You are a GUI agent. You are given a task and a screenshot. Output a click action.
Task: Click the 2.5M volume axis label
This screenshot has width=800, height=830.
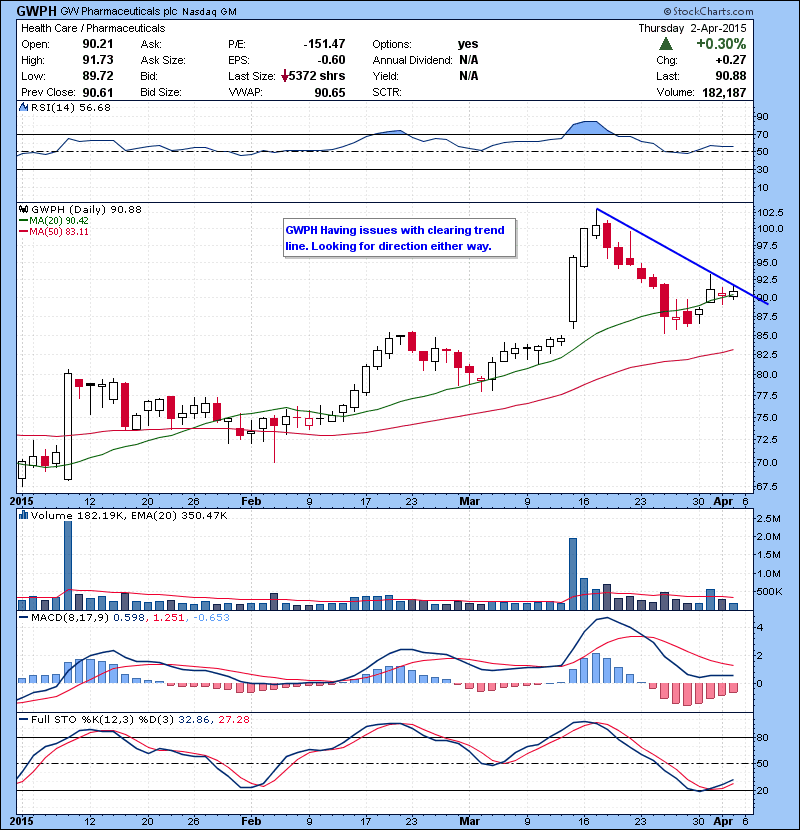[769, 519]
